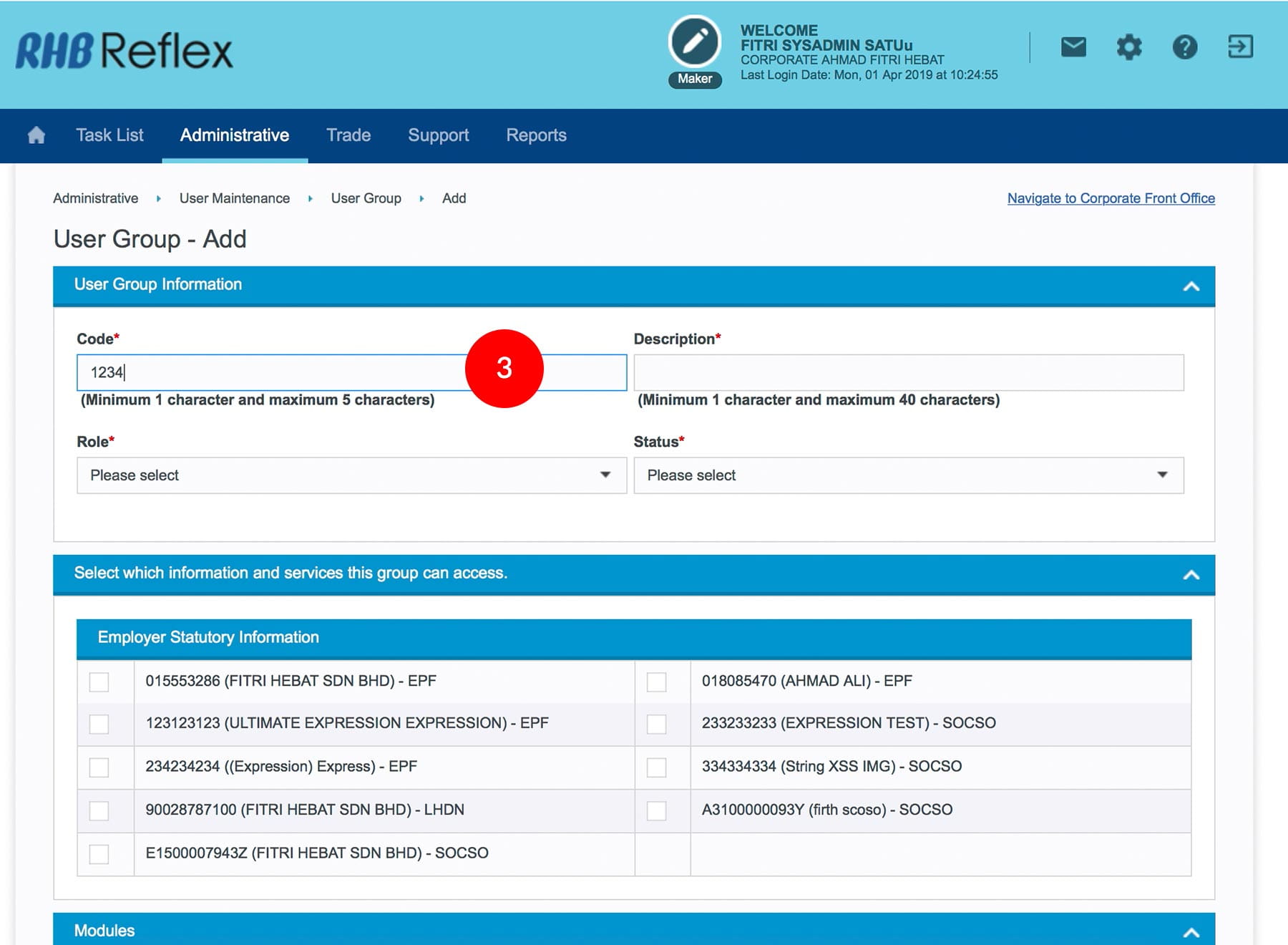
Task: Open settings gear icon in header
Action: click(1129, 47)
